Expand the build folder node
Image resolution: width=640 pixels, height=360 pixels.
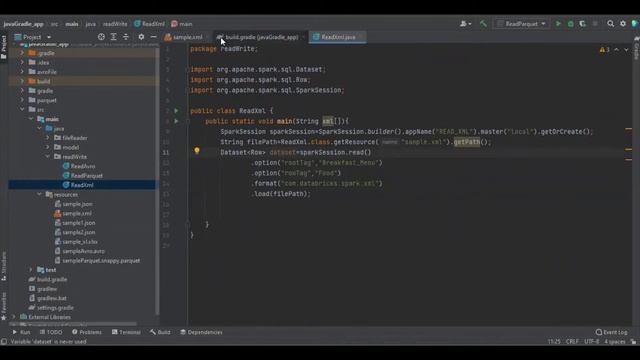(x=22, y=81)
